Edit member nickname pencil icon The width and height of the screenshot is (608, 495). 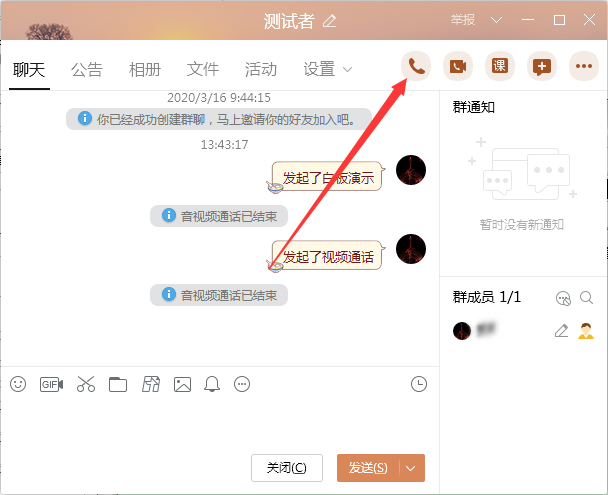point(561,331)
